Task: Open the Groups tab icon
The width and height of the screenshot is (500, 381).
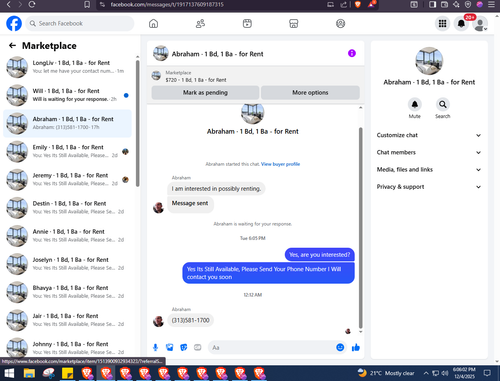Action: [x=340, y=23]
